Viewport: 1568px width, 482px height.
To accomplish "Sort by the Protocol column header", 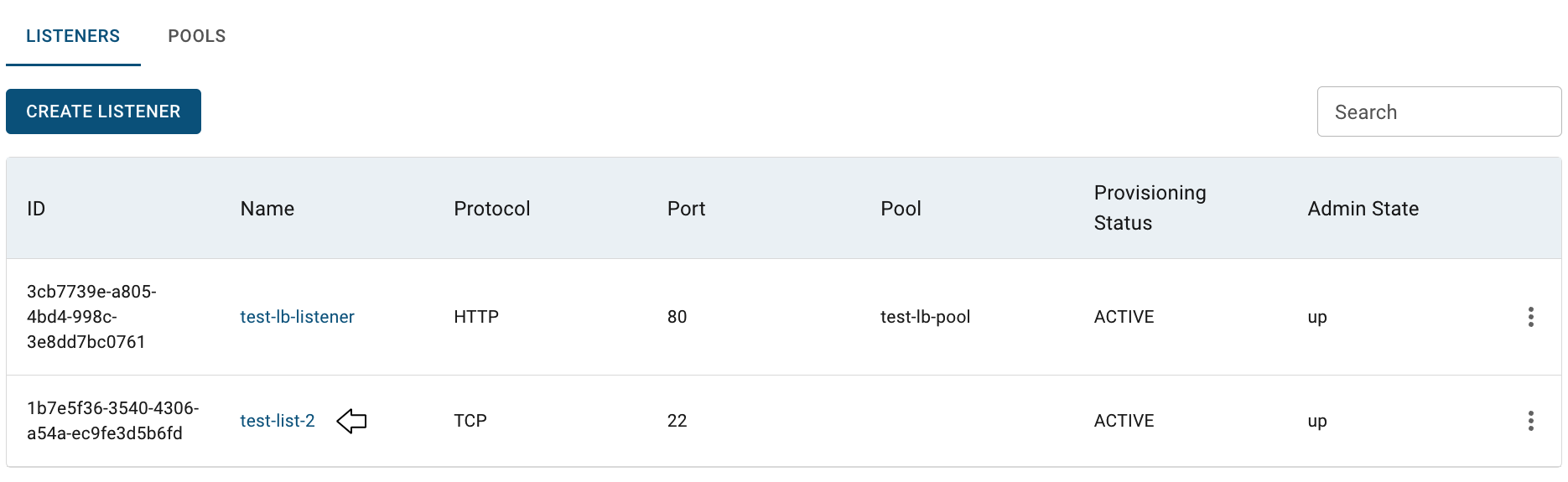I will click(492, 209).
